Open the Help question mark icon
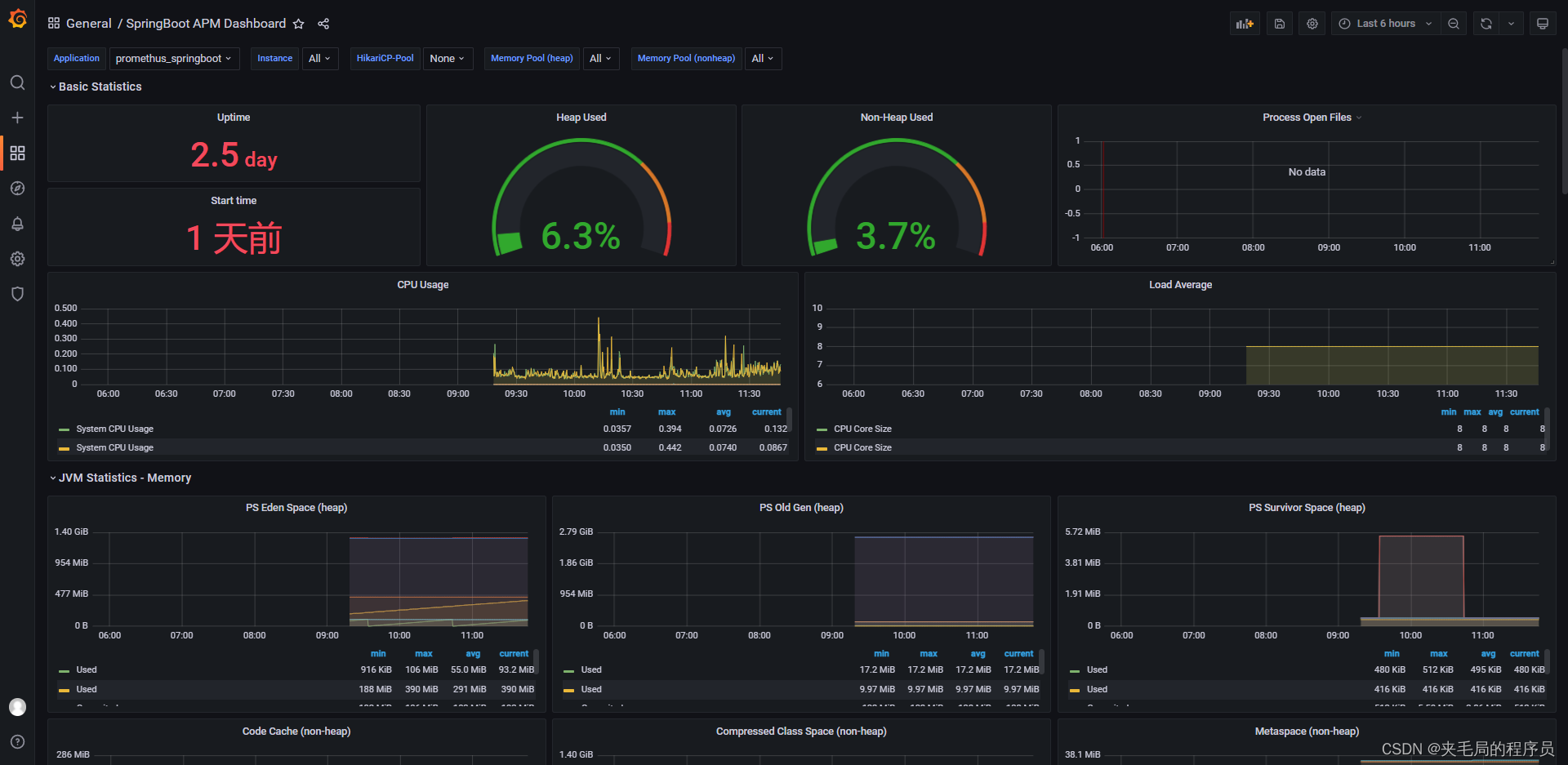This screenshot has height=765, width=1568. pyautogui.click(x=17, y=742)
